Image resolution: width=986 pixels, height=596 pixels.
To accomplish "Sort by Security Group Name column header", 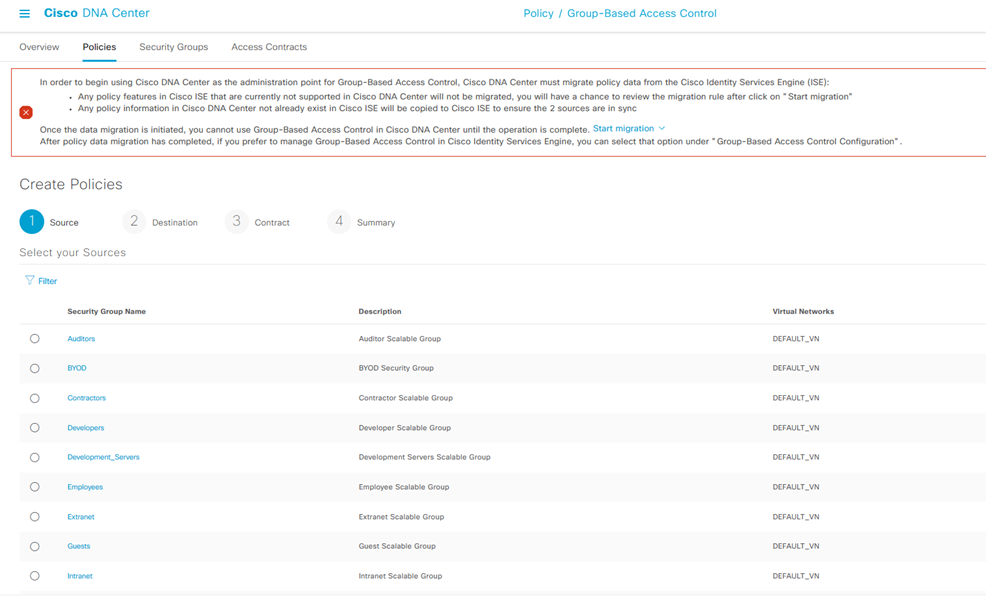I will (106, 312).
